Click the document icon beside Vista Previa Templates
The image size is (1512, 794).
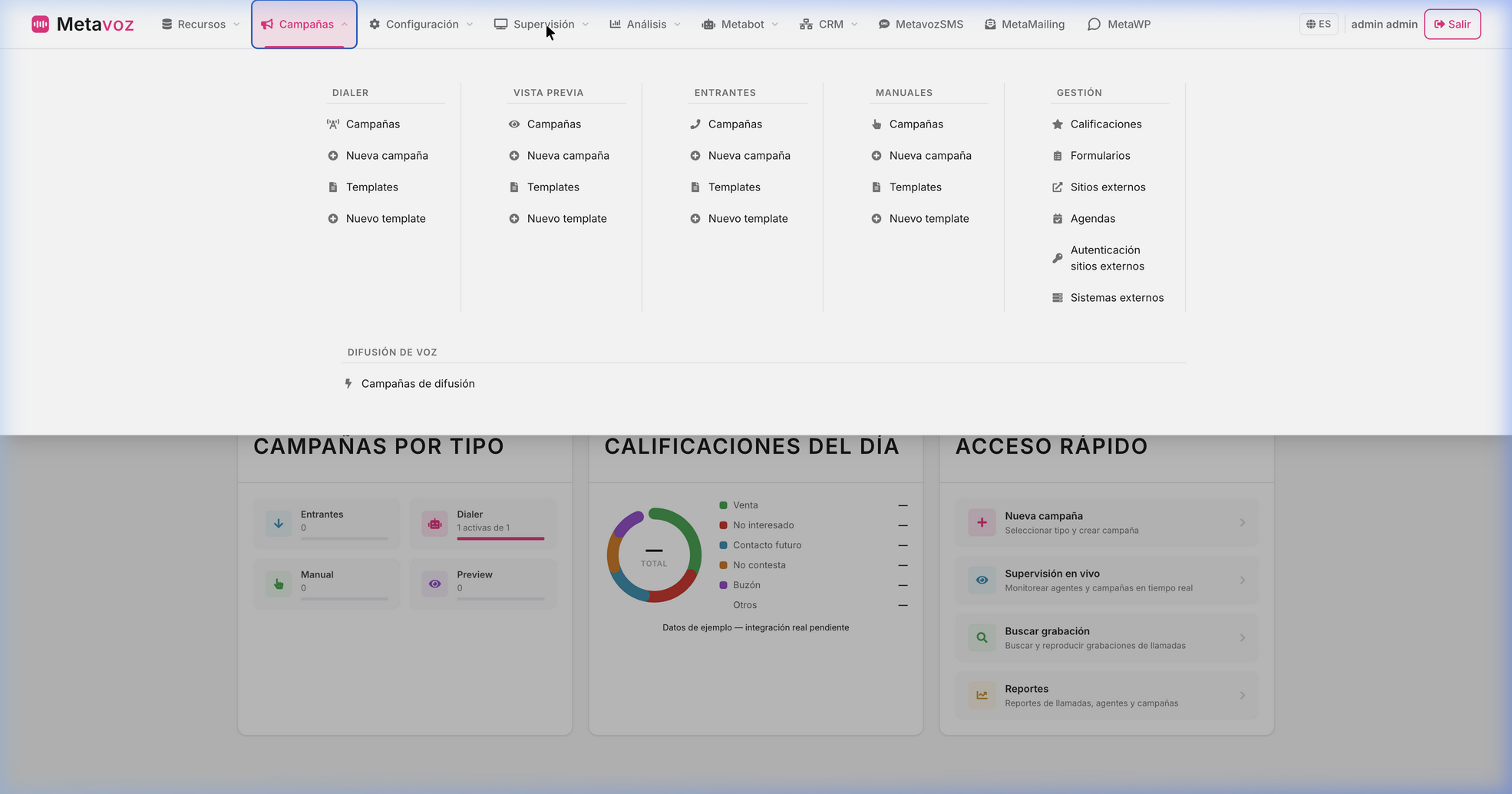[x=514, y=187]
